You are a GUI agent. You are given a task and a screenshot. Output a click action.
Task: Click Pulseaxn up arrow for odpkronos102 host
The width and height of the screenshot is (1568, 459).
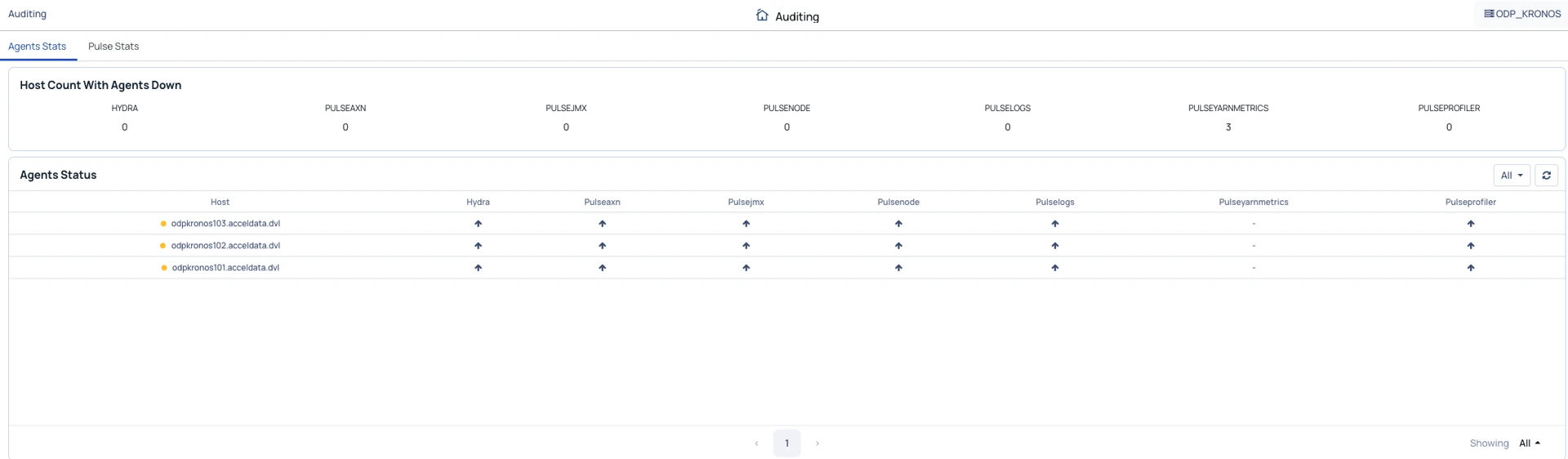[x=602, y=246]
